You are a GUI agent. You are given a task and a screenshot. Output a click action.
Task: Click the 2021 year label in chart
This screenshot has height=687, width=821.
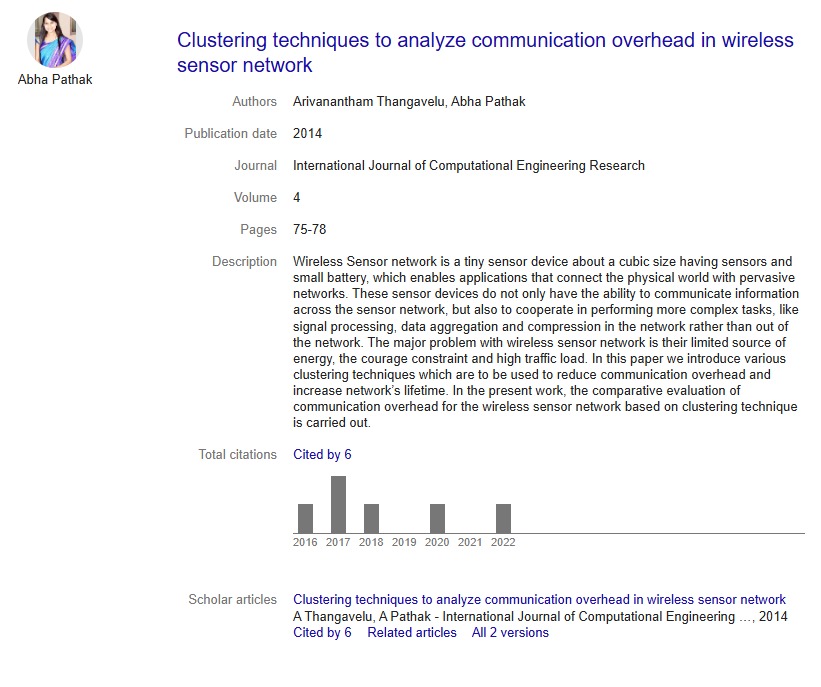(470, 542)
